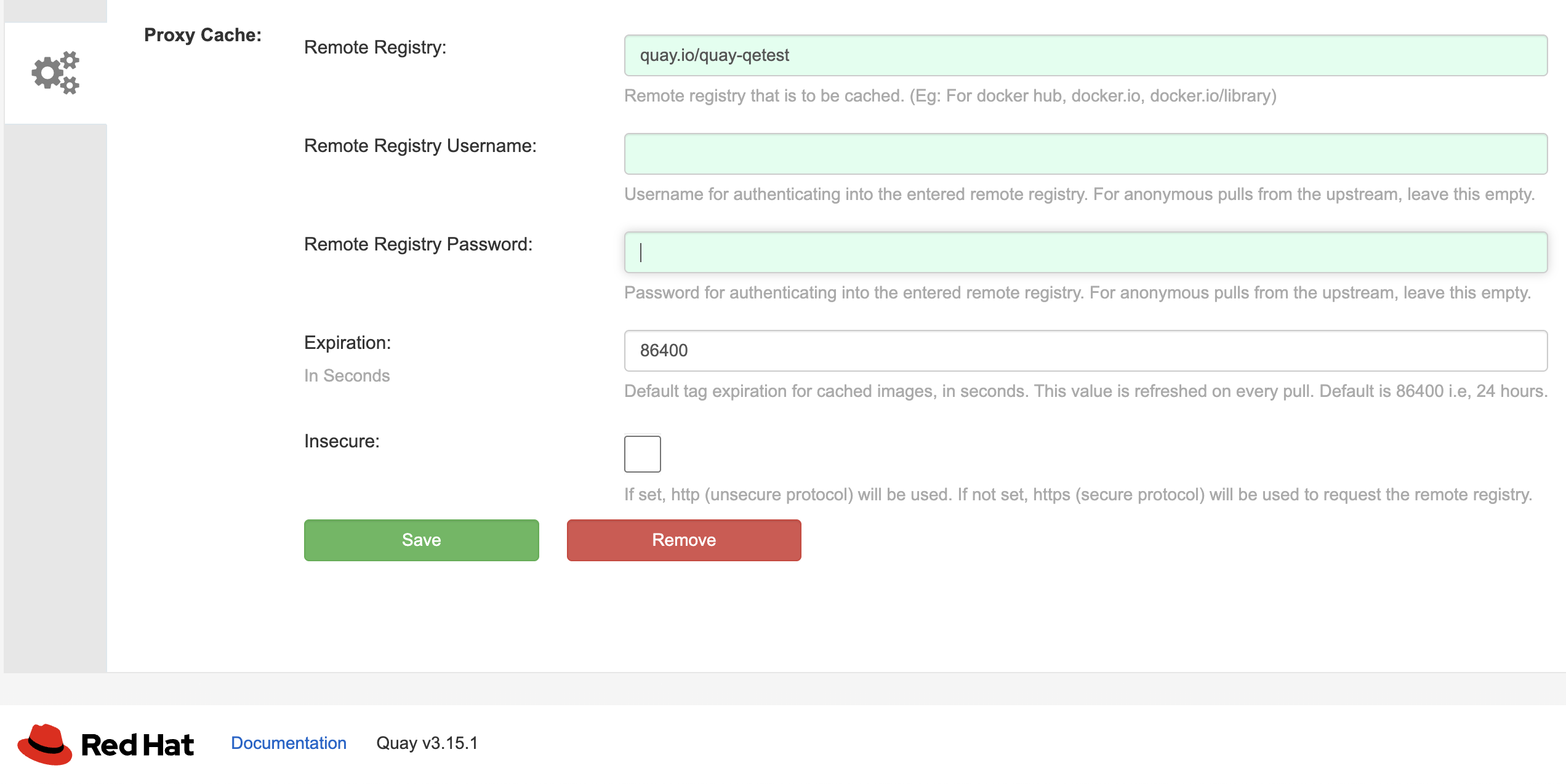Click the docker hub example help text
The height and width of the screenshot is (784, 1566).
click(x=950, y=96)
